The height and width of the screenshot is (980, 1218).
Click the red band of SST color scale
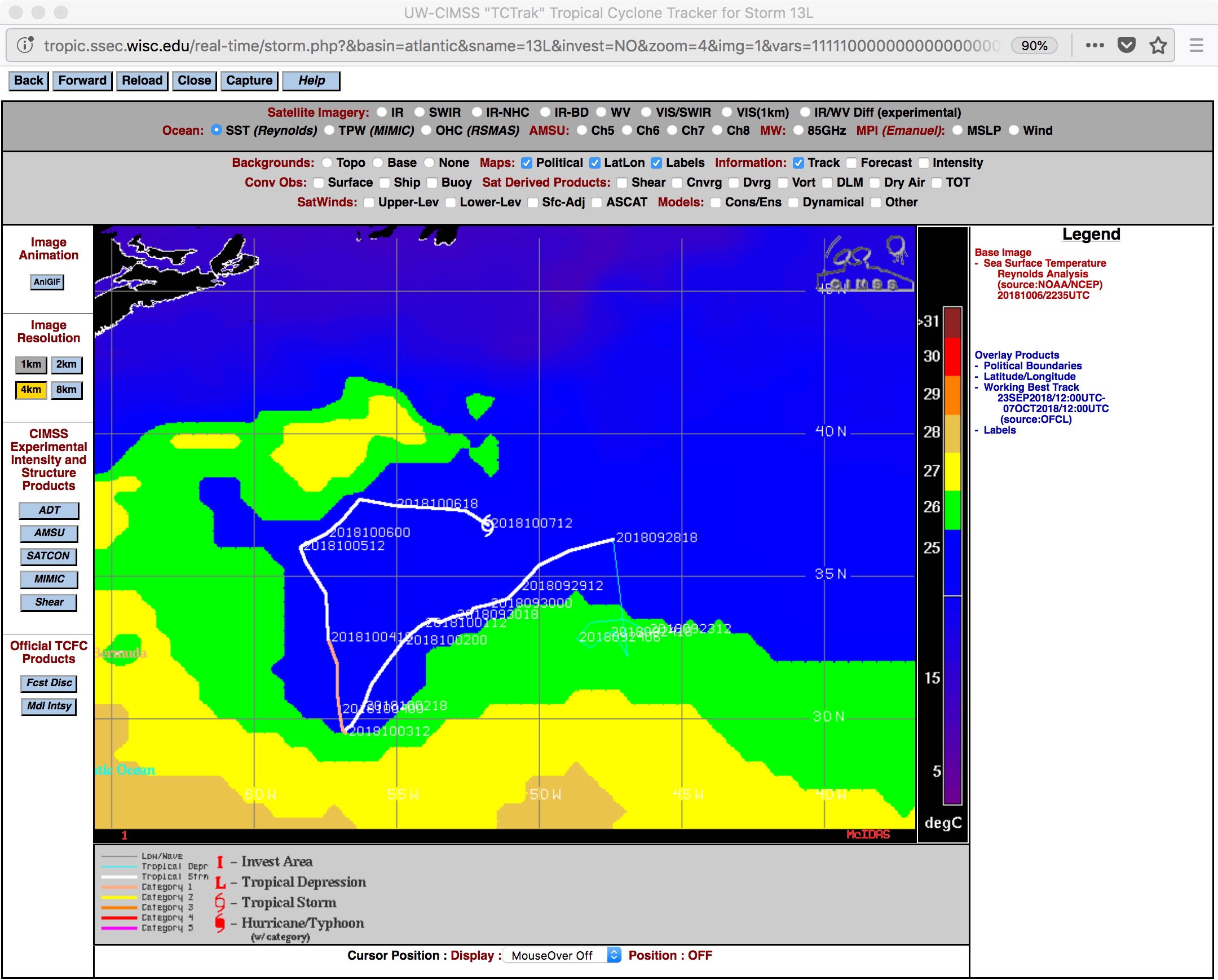click(952, 356)
